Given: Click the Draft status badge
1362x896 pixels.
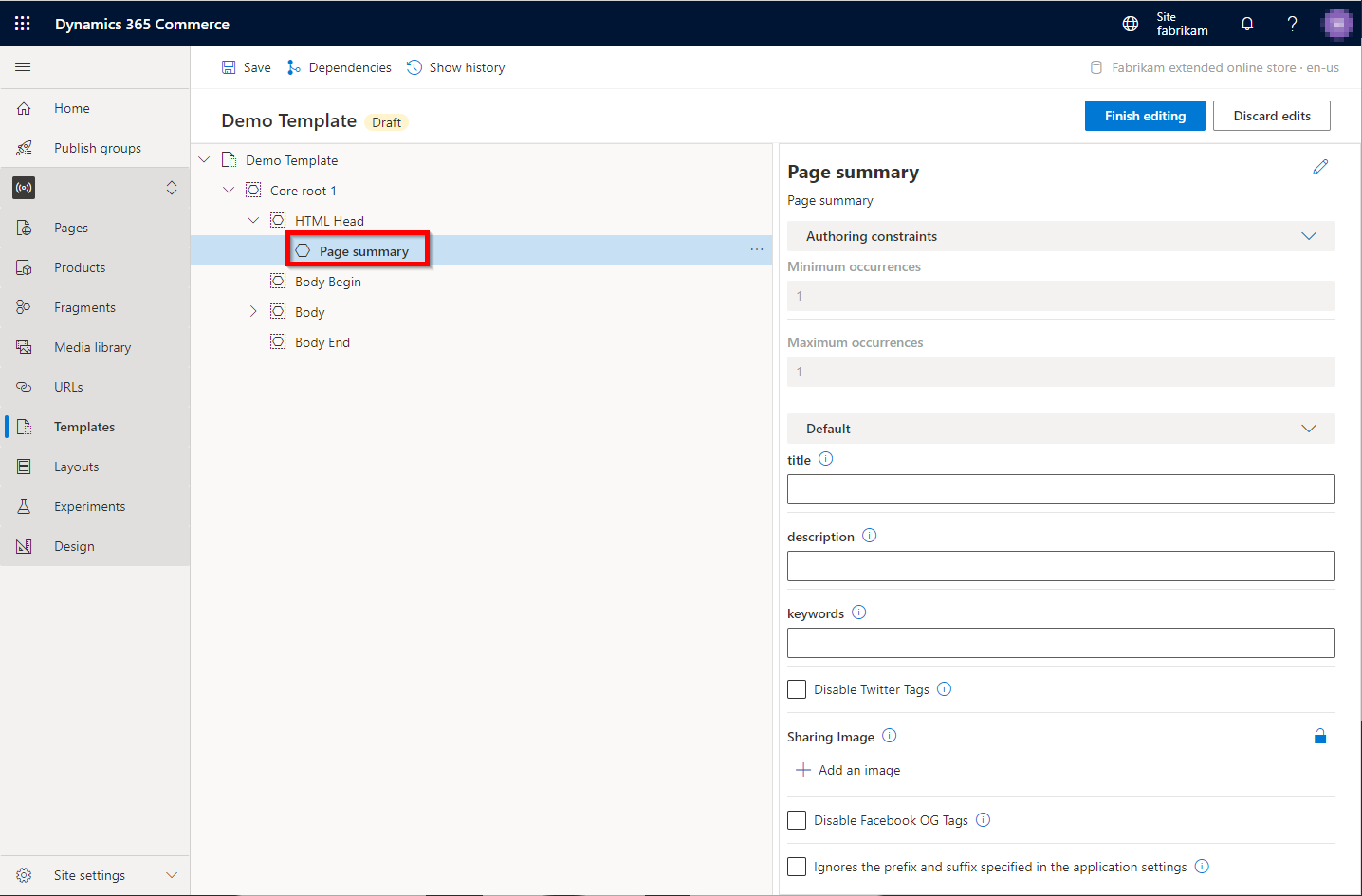Looking at the screenshot, I should click(x=386, y=122).
